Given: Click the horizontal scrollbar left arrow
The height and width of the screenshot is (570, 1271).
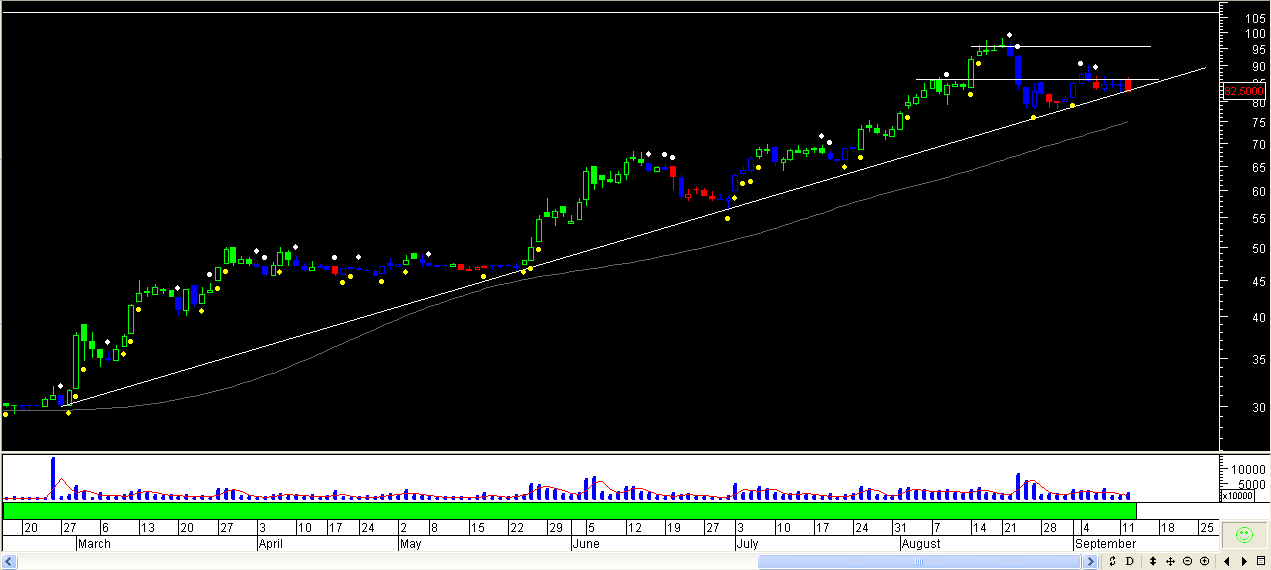Looking at the screenshot, I should (x=8, y=561).
